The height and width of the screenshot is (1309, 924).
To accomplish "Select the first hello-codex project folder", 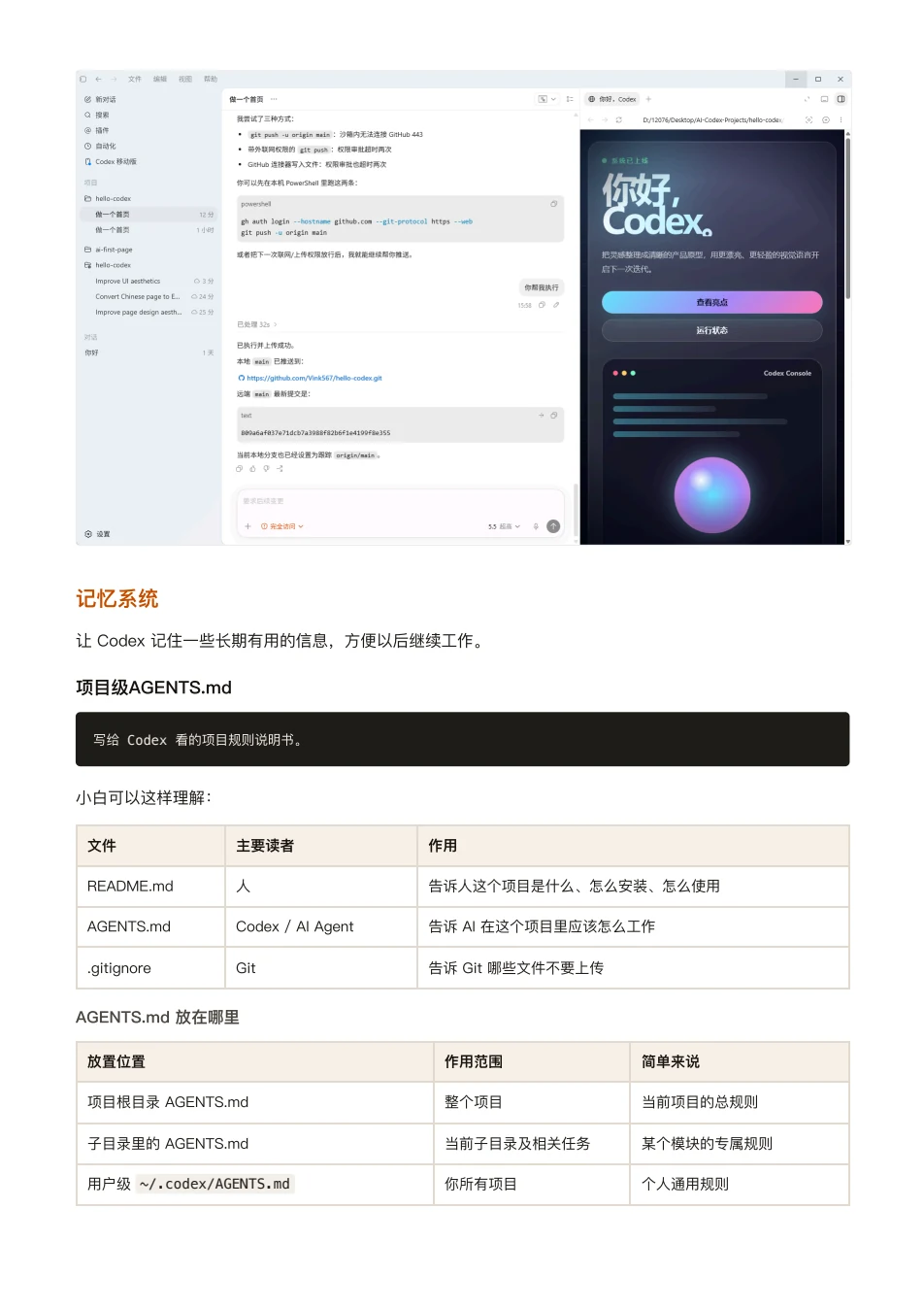I will [108, 198].
